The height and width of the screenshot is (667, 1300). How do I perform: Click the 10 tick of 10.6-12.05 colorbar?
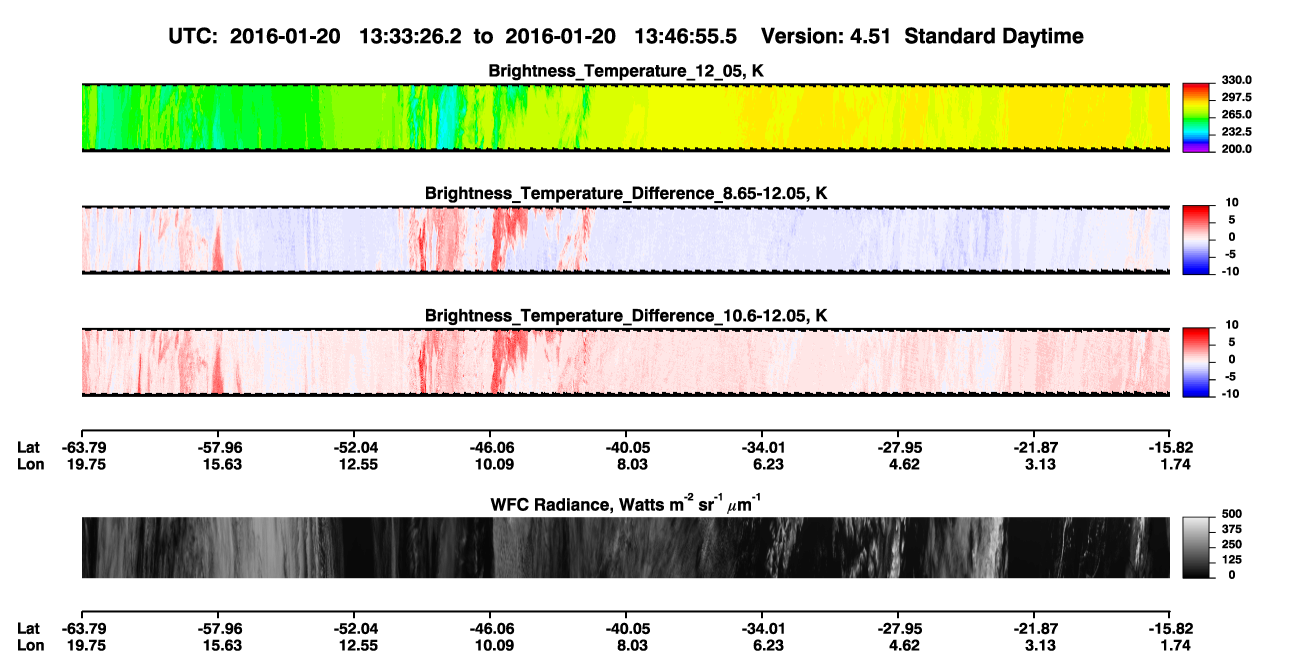(x=1231, y=324)
